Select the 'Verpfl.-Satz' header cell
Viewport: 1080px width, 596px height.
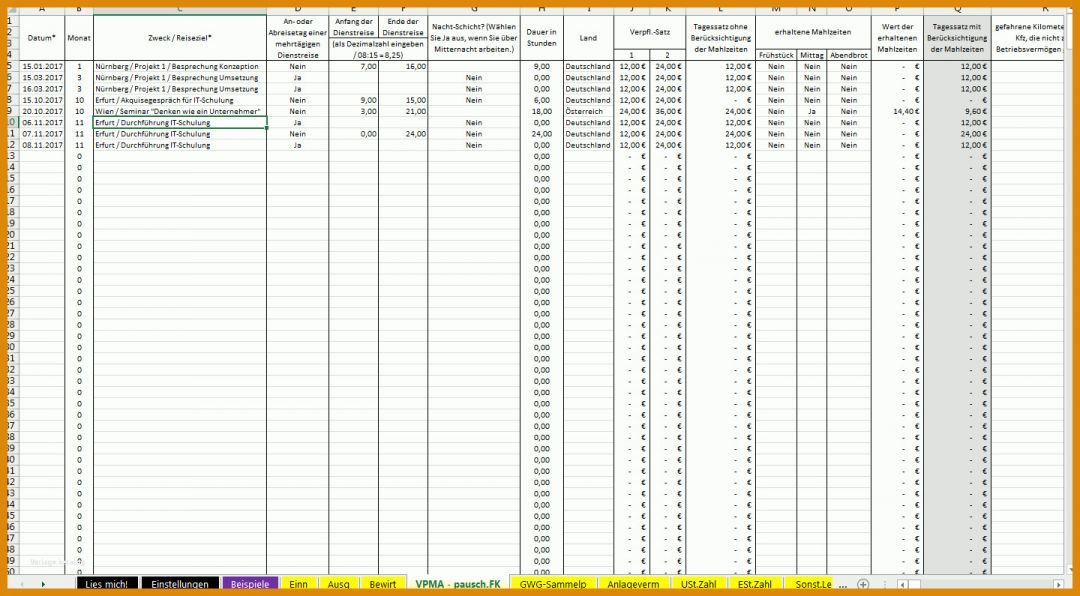[650, 32]
